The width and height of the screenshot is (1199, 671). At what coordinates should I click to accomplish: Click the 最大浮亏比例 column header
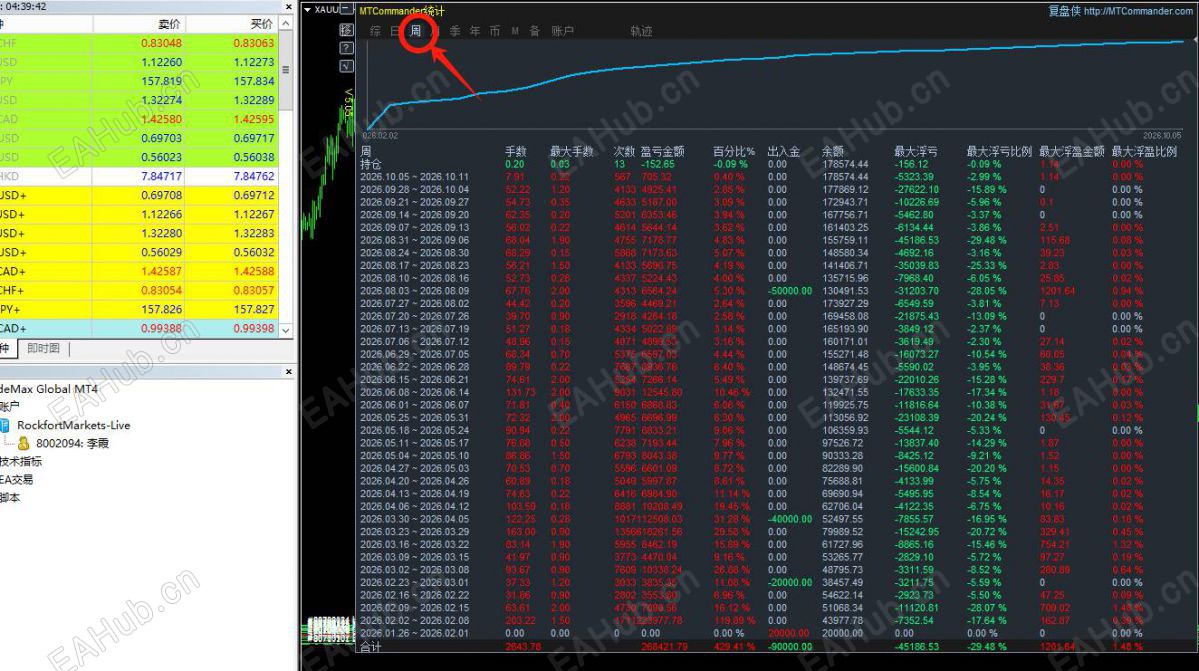(x=999, y=151)
